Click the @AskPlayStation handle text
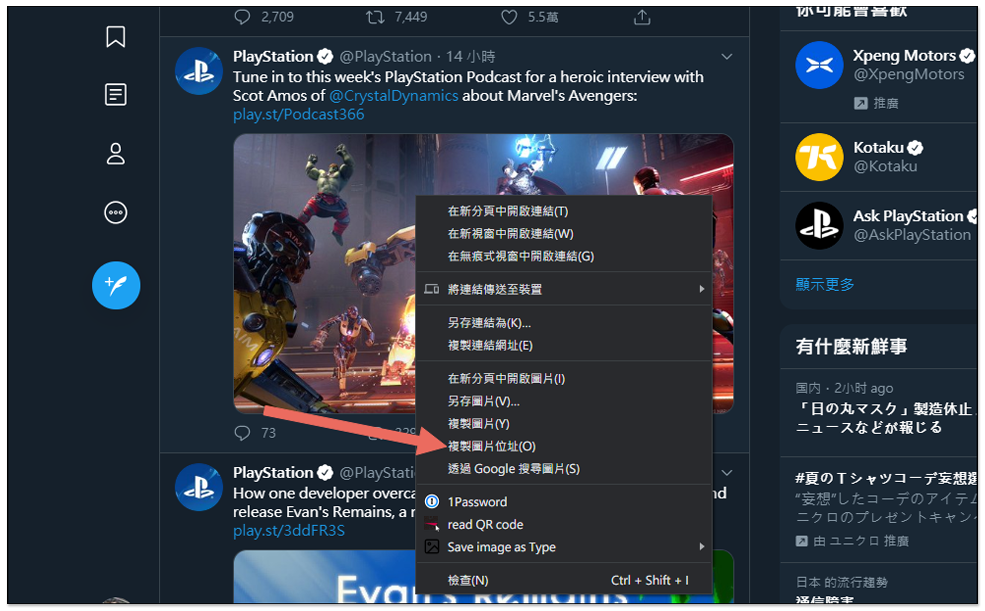Image resolution: width=985 pixels, height=611 pixels. coord(912,235)
